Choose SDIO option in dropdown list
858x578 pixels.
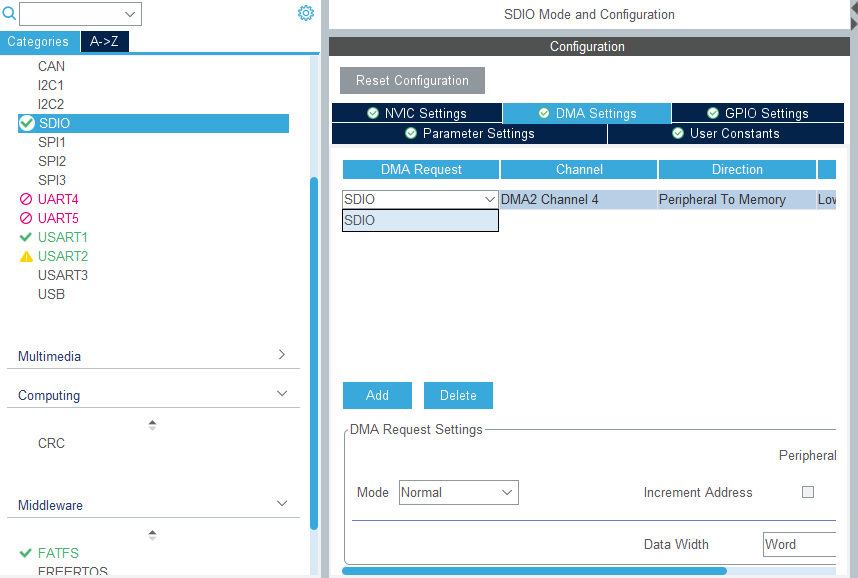pyautogui.click(x=420, y=221)
